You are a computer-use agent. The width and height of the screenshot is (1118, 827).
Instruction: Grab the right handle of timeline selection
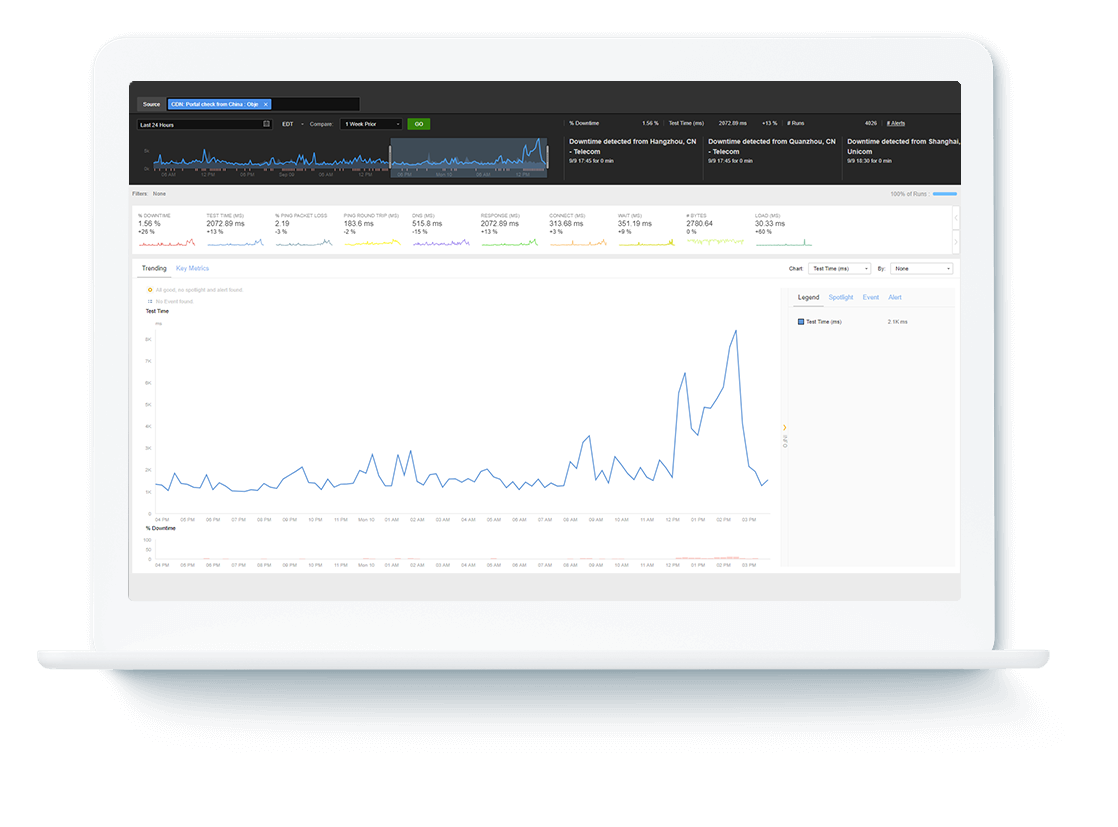point(547,157)
